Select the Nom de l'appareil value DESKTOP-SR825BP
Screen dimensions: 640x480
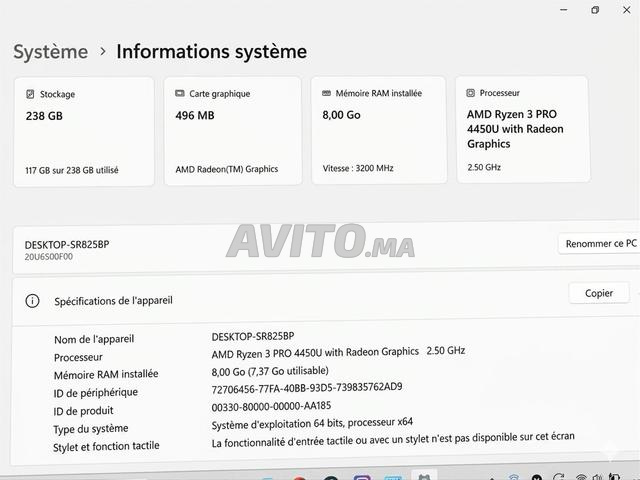click(x=253, y=336)
